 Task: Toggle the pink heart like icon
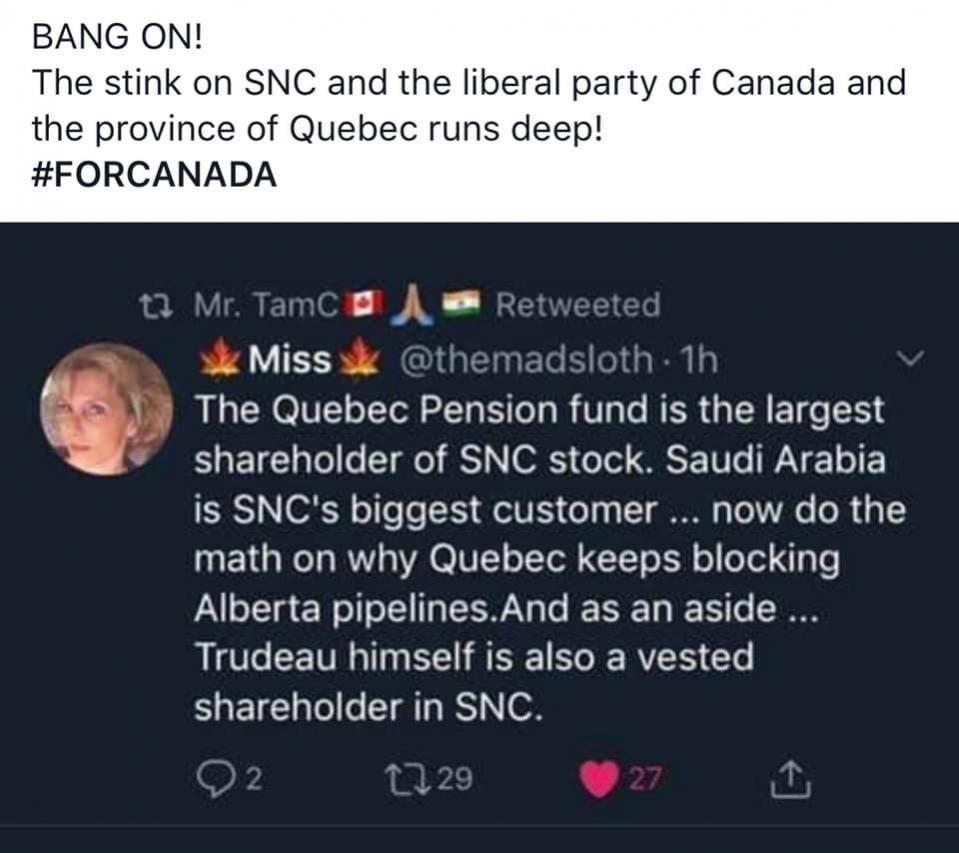click(x=599, y=777)
